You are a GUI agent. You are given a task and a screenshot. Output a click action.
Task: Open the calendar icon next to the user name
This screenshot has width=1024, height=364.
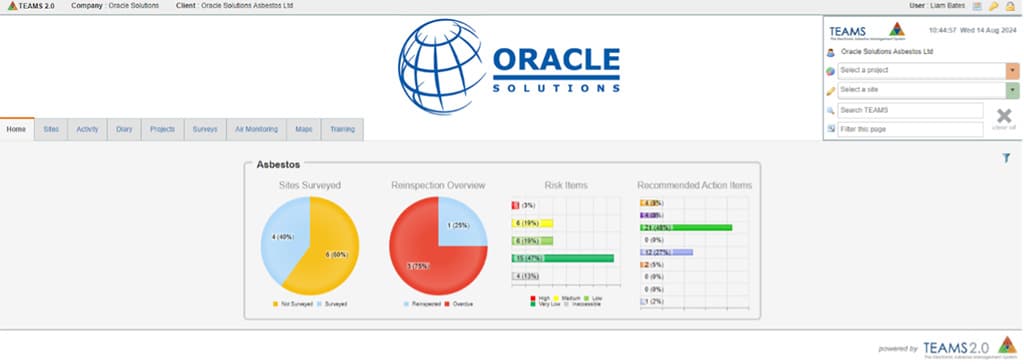coord(977,6)
